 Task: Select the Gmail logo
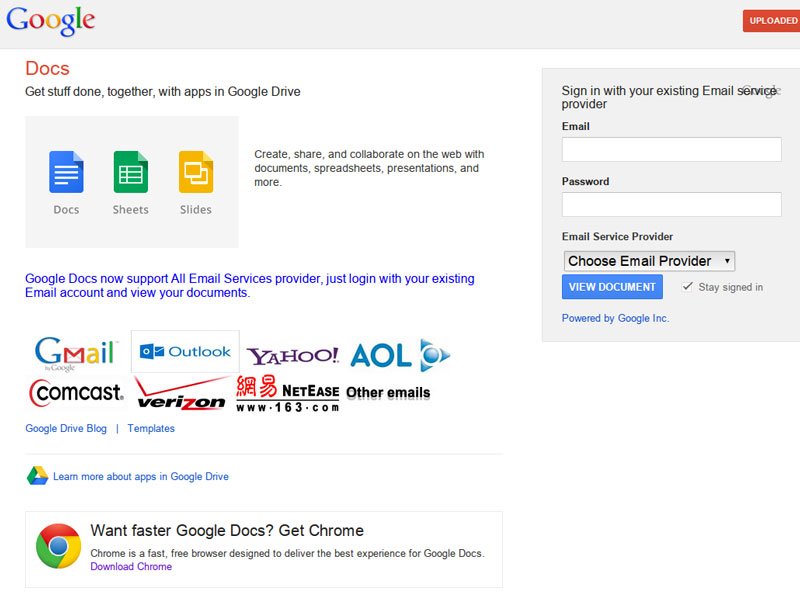click(x=75, y=353)
